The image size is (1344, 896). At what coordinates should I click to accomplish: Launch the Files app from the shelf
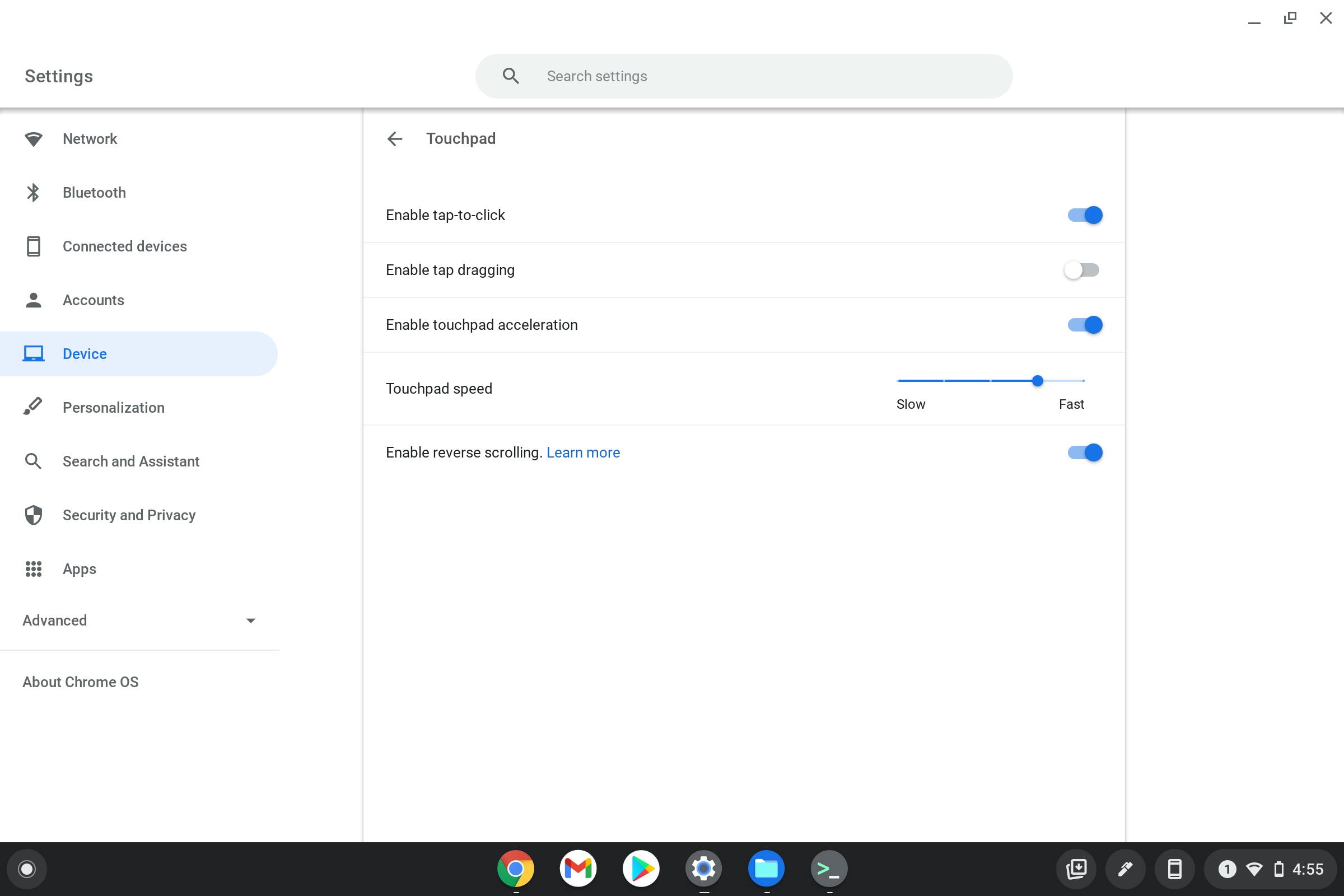coord(766,868)
